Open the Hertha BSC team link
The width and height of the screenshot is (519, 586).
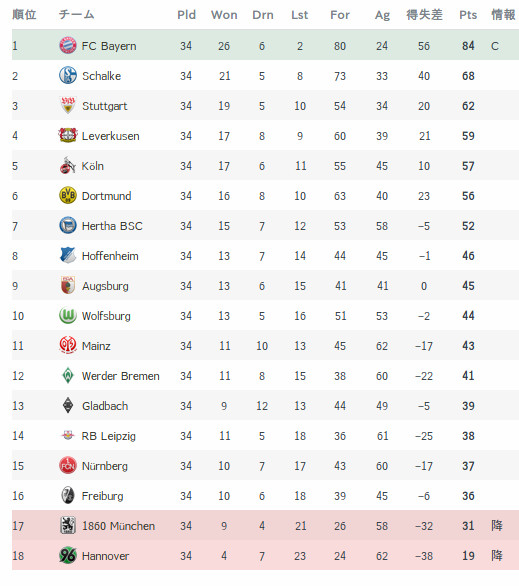coord(112,226)
